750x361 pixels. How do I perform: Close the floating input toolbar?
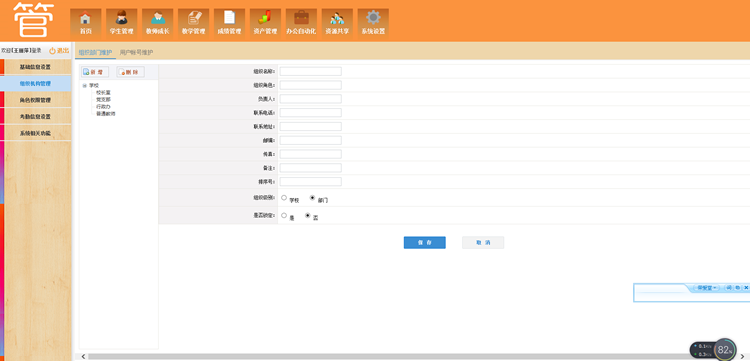pos(746,288)
